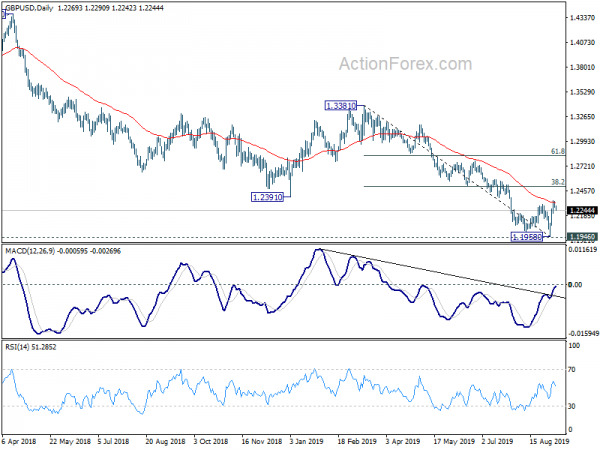Click the 18 Feb 2019 date label
Viewport: 600px width, 450px height.
click(357, 441)
